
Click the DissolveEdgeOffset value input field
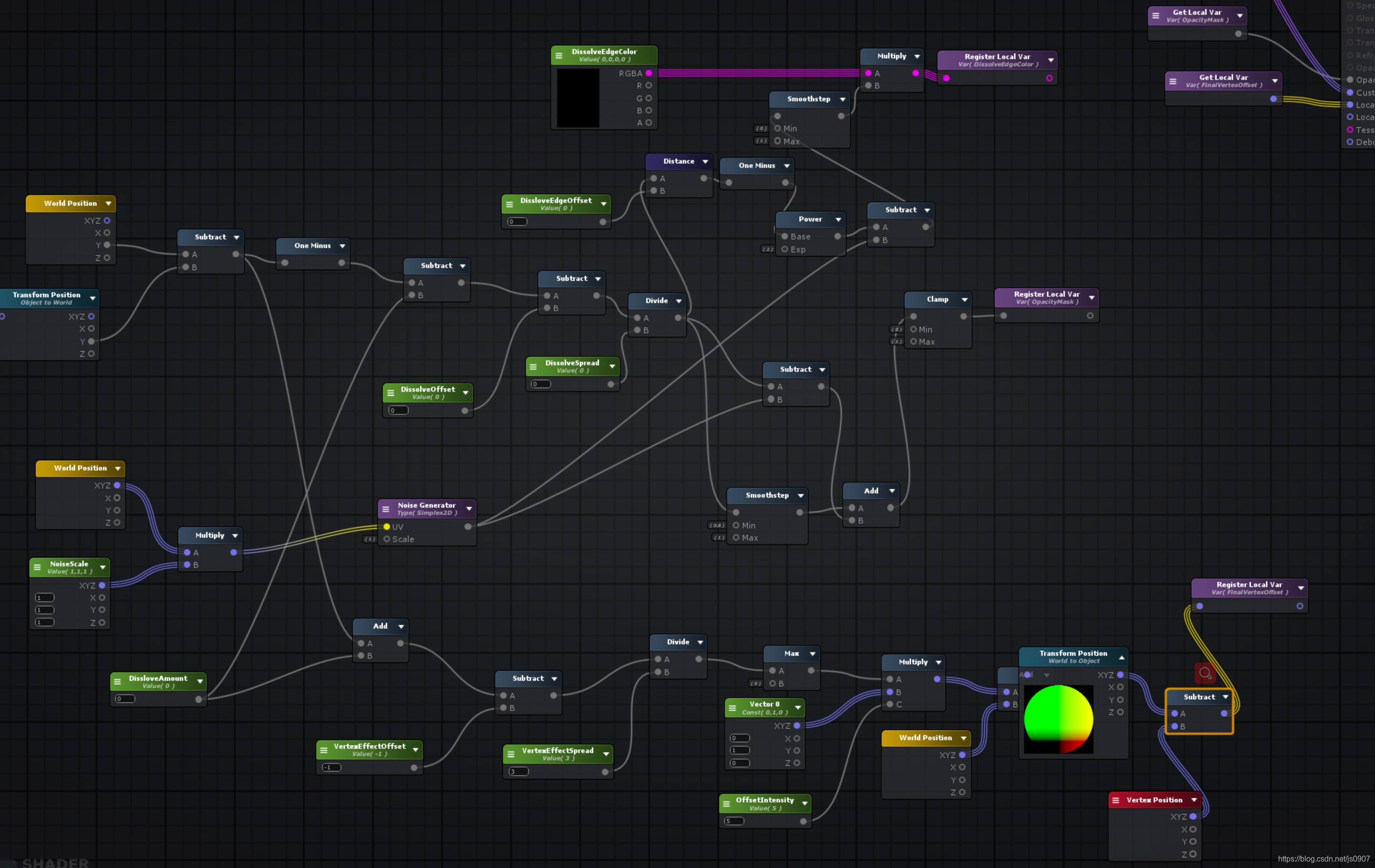coord(517,221)
